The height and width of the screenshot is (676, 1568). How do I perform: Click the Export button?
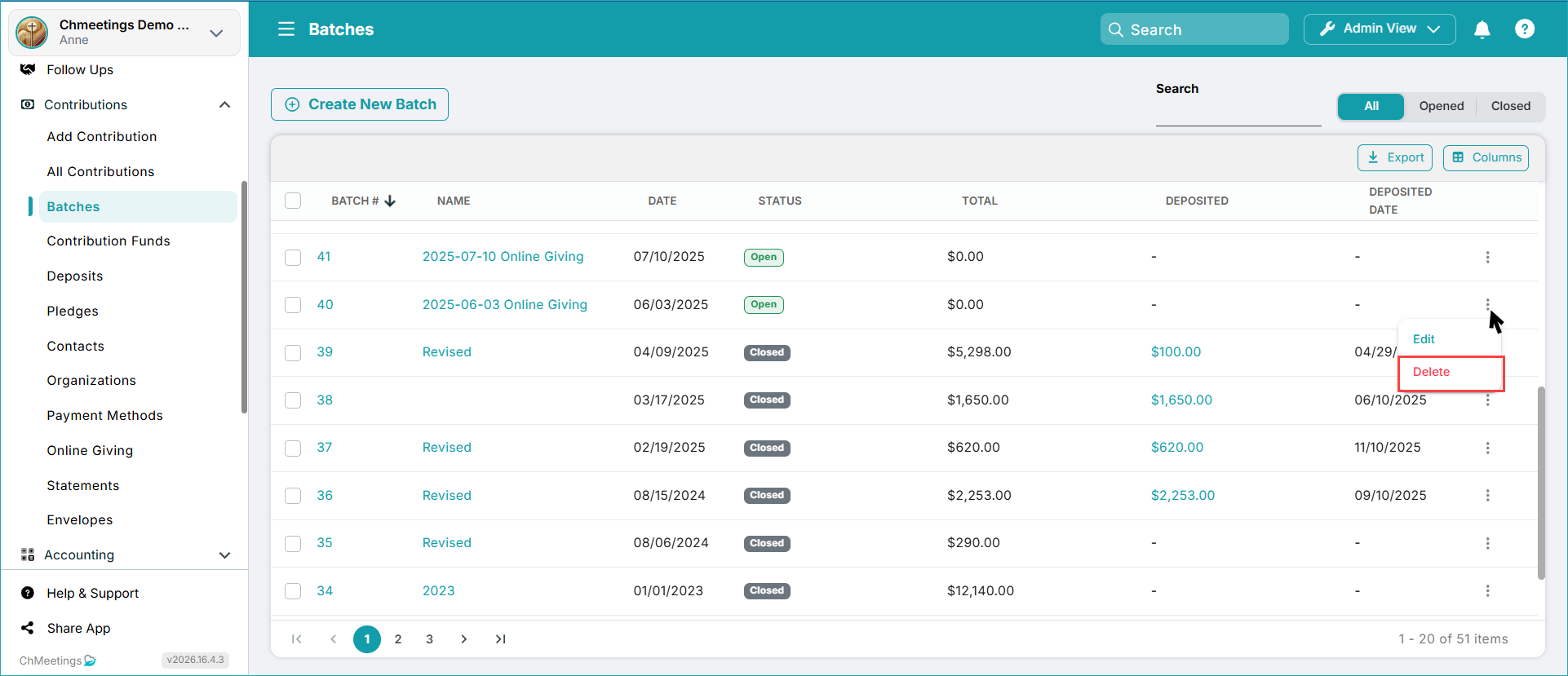(x=1395, y=157)
